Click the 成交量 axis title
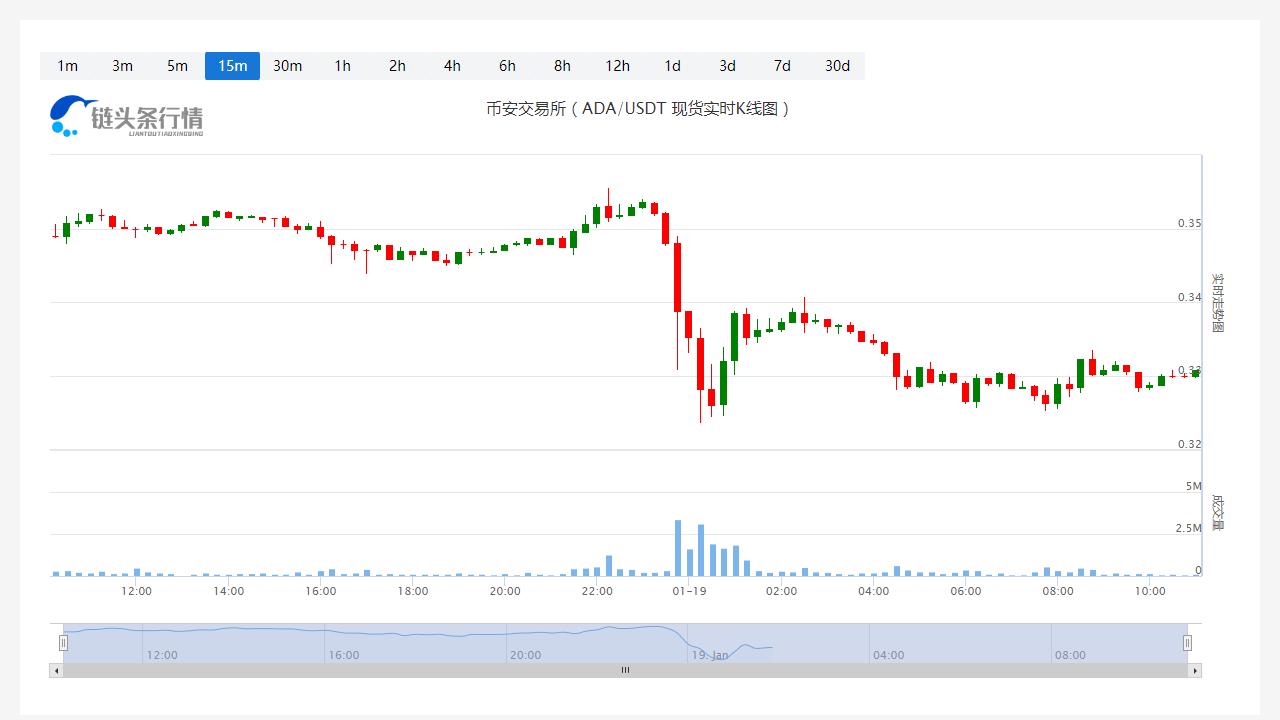The height and width of the screenshot is (720, 1280). (x=1218, y=512)
